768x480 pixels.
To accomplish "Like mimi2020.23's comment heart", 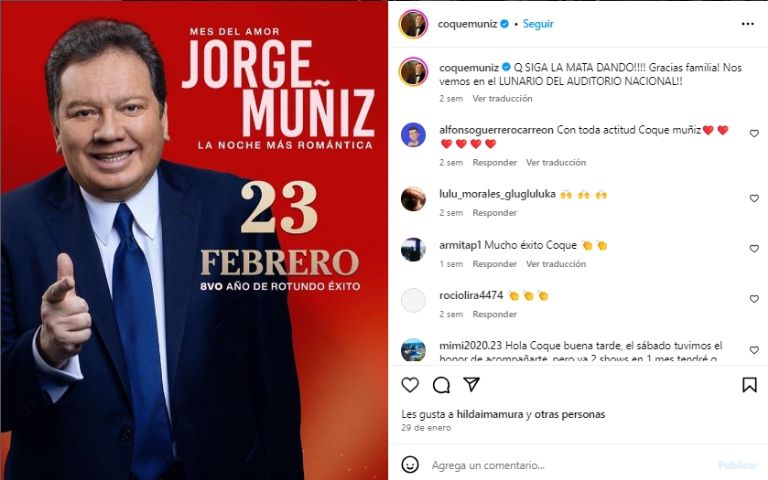I will tap(754, 350).
